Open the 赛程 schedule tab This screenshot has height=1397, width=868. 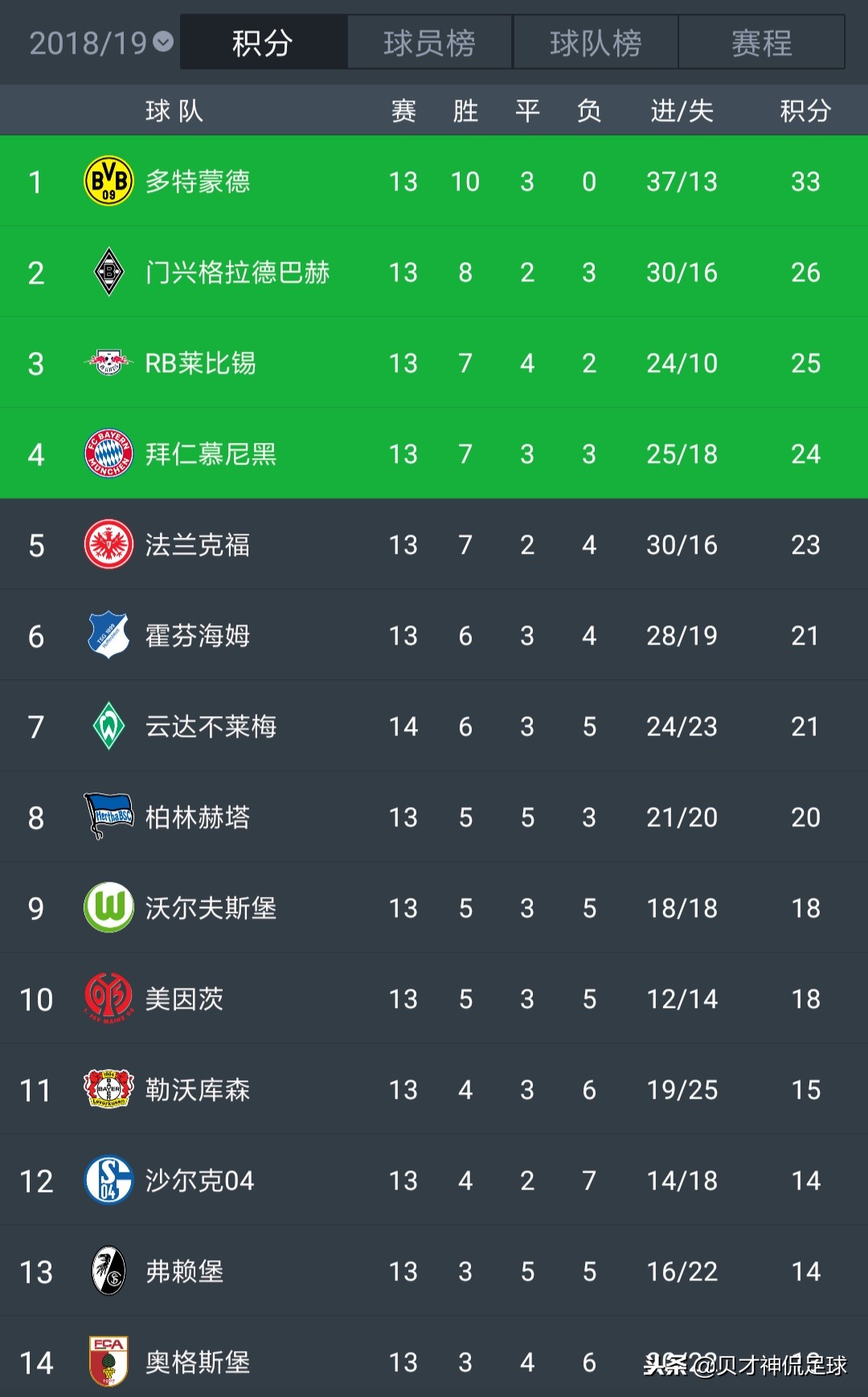[x=761, y=43]
